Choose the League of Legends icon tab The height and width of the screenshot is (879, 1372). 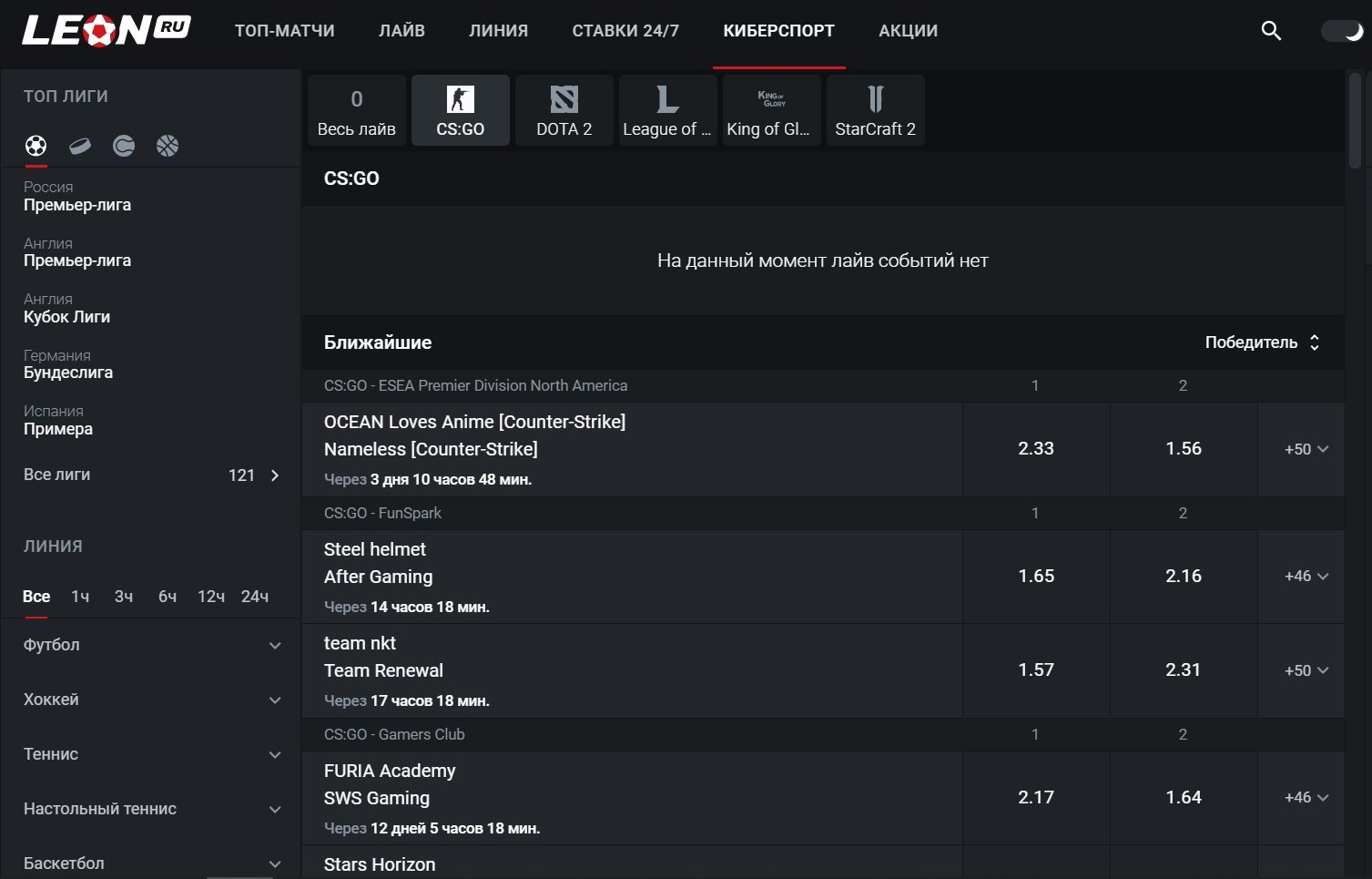point(668,110)
